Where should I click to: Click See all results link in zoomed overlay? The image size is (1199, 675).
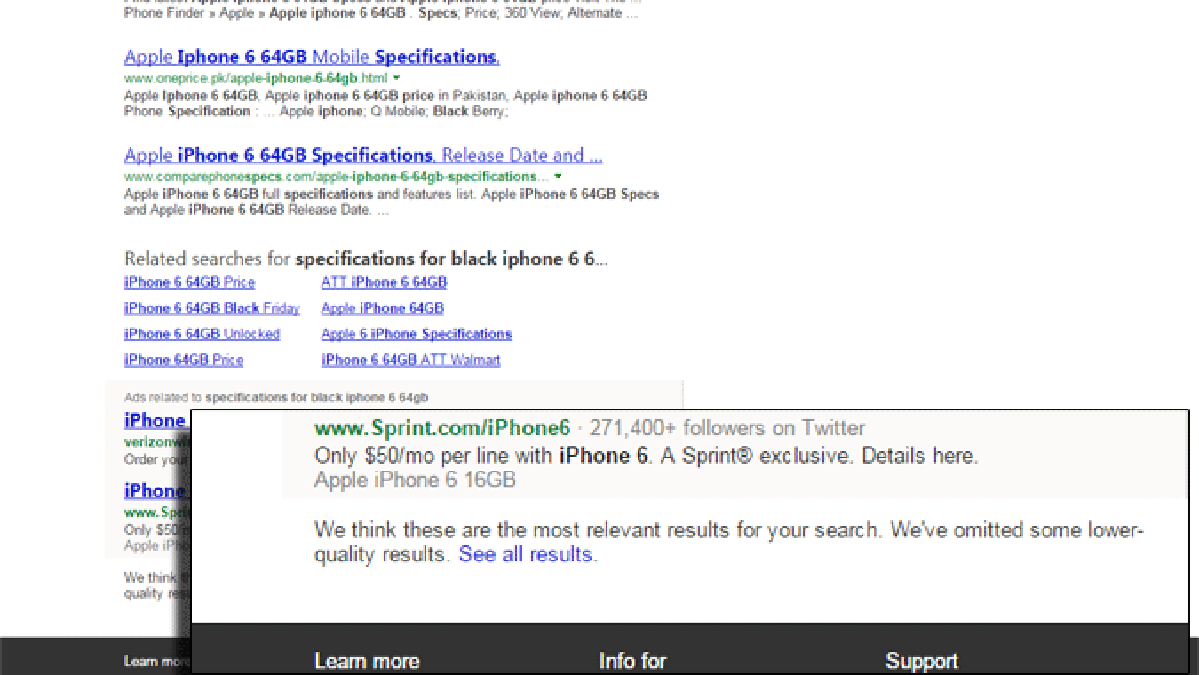(526, 554)
